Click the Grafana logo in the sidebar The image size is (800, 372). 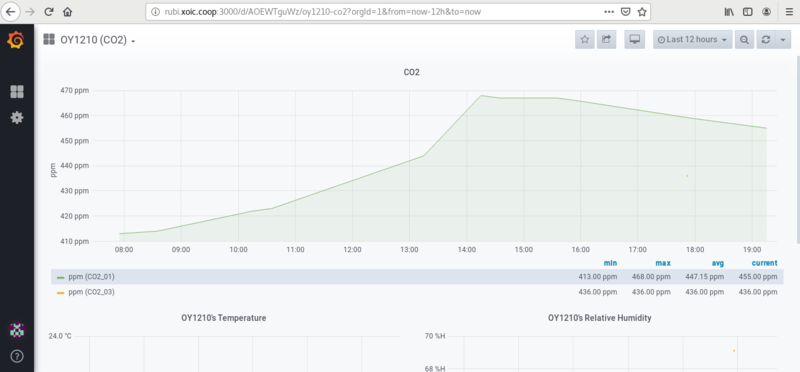(16, 40)
